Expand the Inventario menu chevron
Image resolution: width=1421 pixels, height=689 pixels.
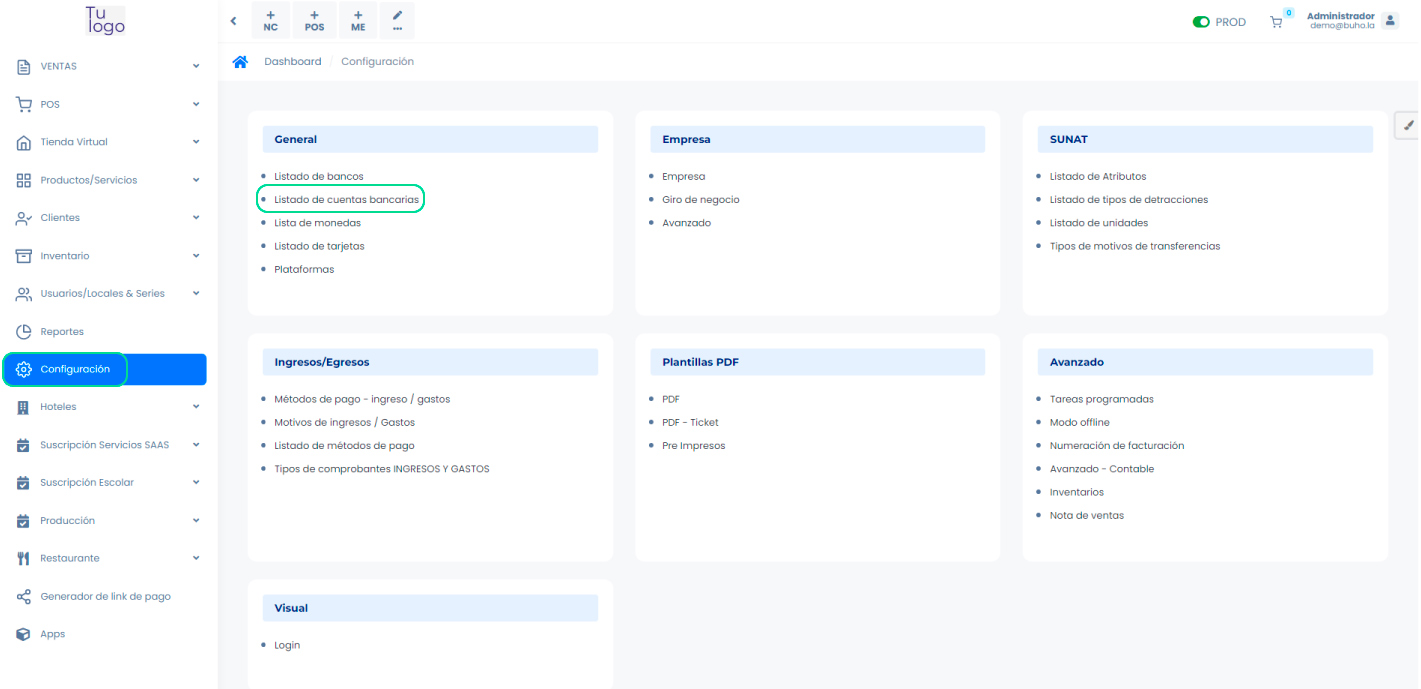point(196,256)
